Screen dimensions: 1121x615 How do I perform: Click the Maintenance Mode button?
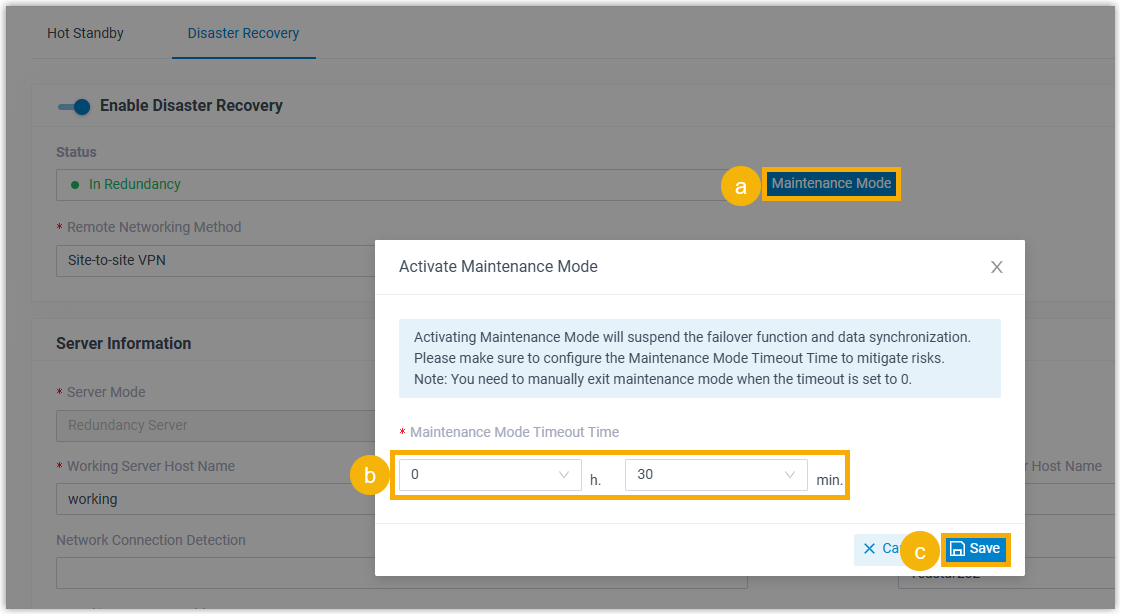831,184
